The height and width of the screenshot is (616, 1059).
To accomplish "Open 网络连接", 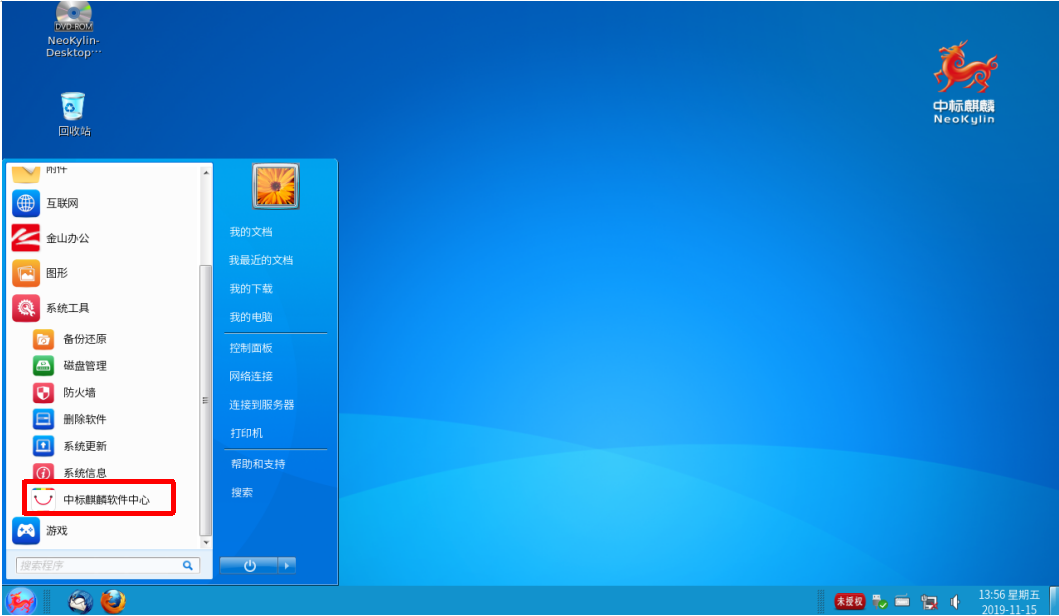I will coord(251,376).
